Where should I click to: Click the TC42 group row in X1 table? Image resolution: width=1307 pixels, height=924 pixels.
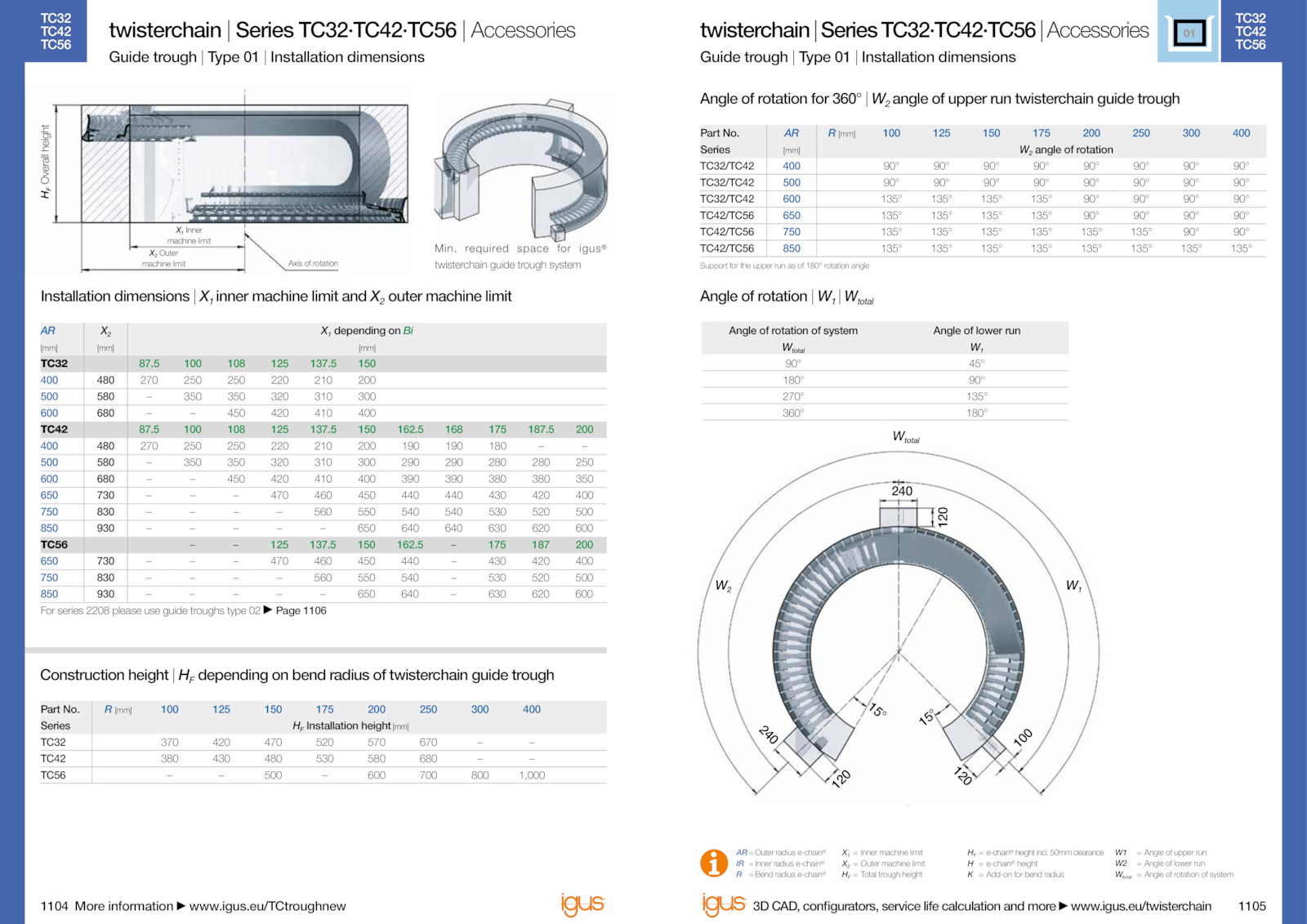[x=323, y=429]
